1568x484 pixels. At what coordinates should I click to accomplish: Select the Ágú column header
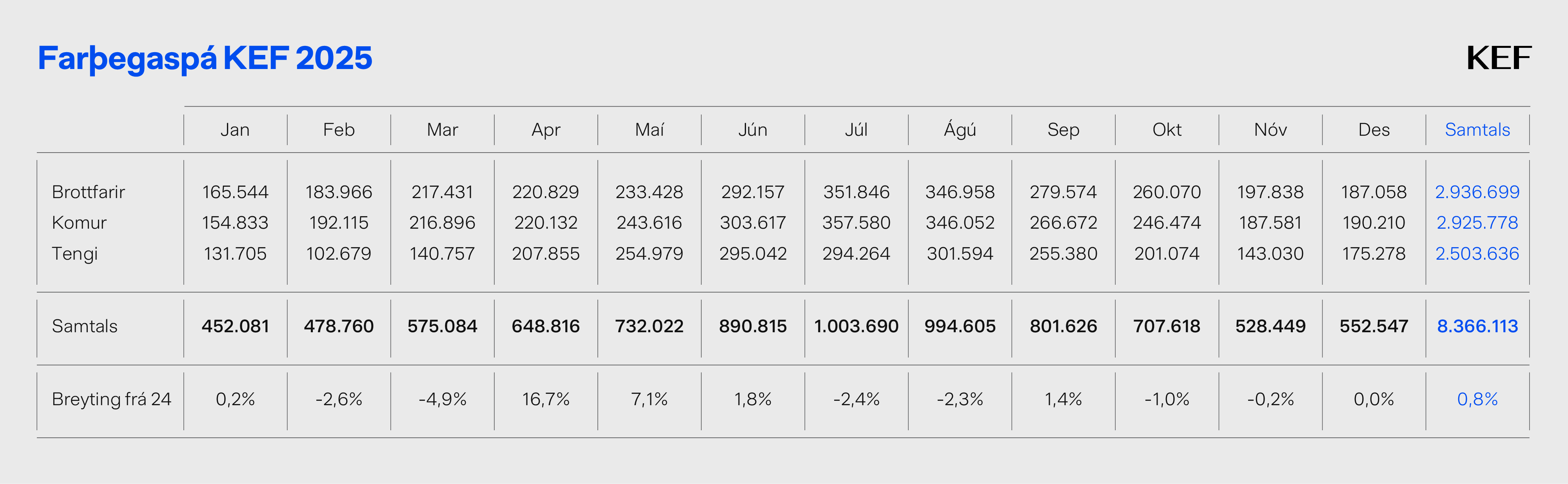pos(960,130)
